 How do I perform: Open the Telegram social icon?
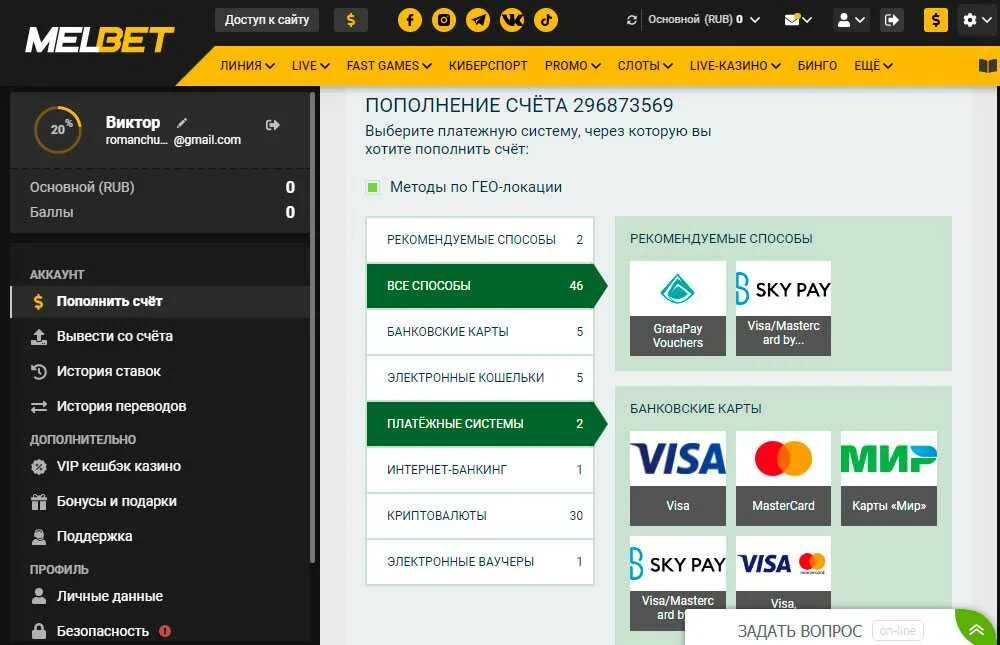click(478, 20)
